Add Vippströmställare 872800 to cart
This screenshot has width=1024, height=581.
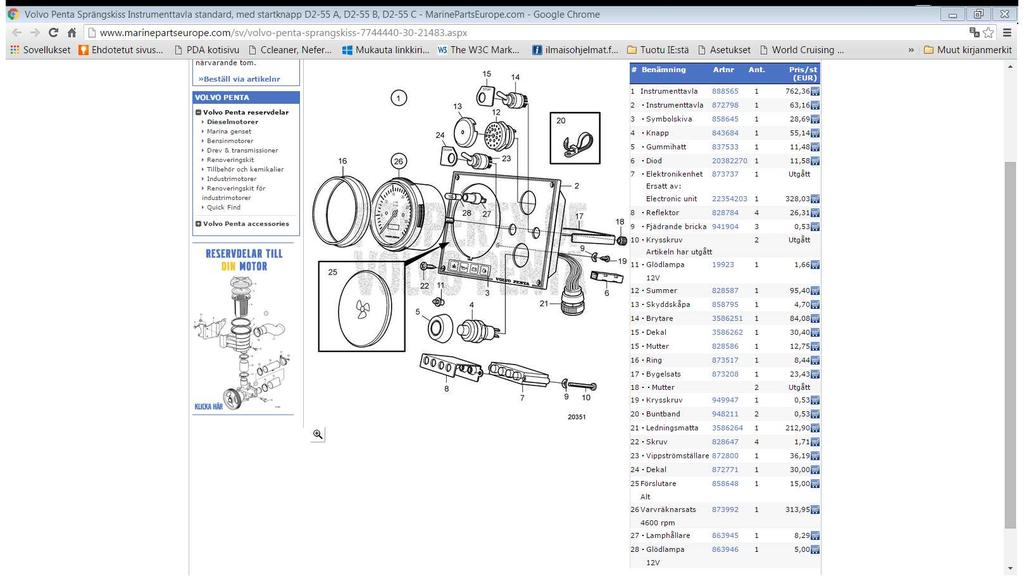[x=815, y=456]
